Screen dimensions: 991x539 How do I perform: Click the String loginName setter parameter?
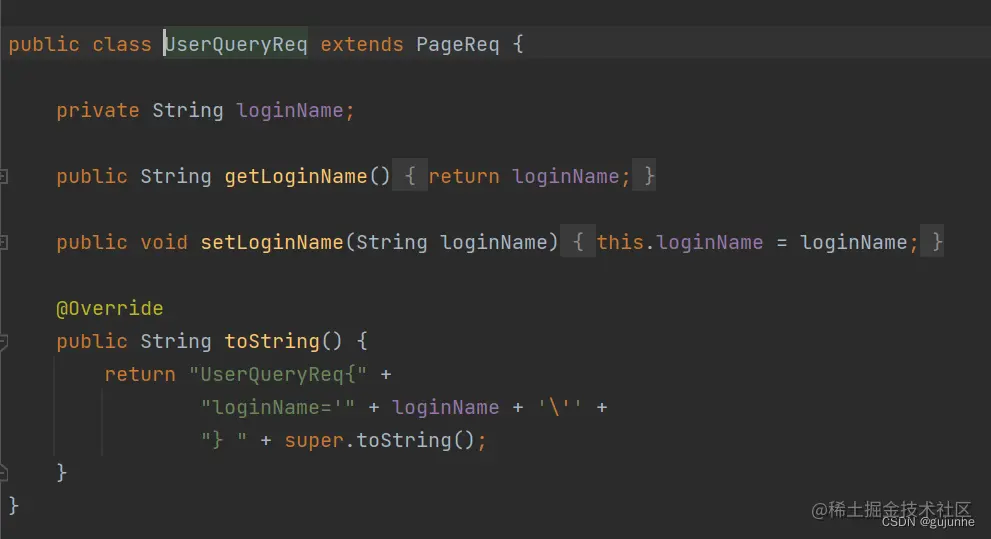(451, 242)
